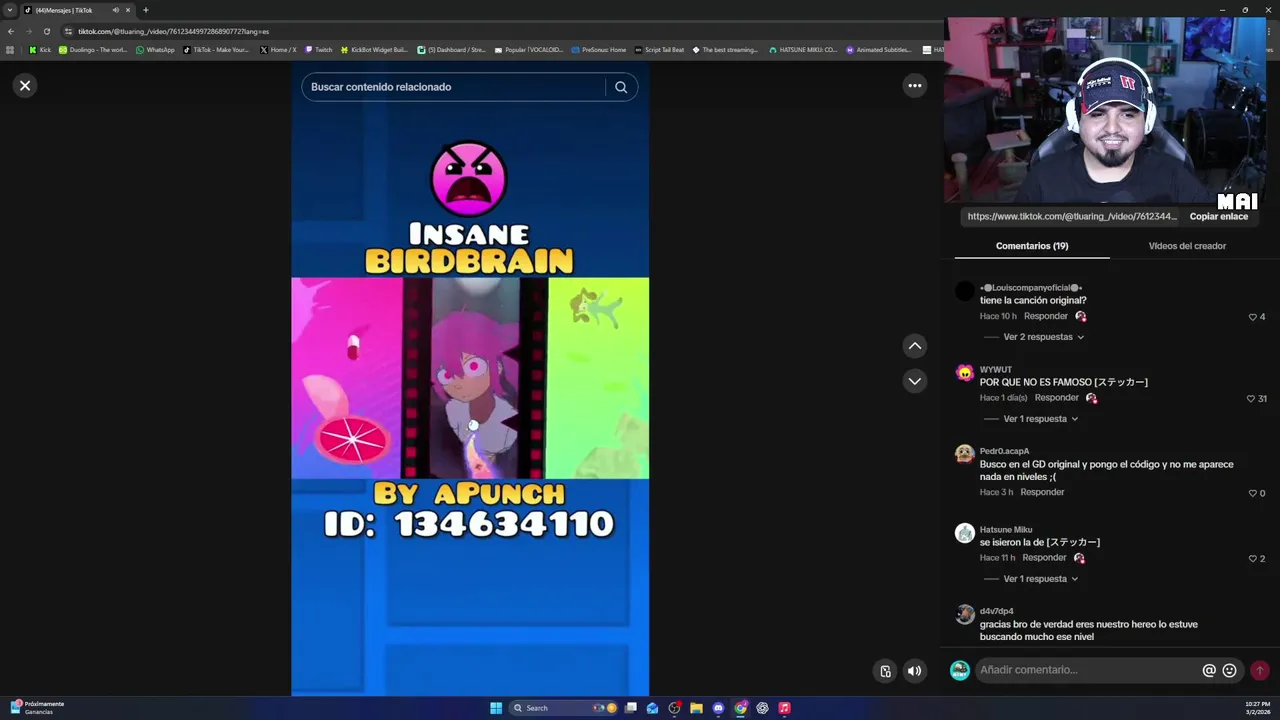Mute the TikTok tab via speaker icon
The height and width of the screenshot is (720, 1280).
coord(115,10)
